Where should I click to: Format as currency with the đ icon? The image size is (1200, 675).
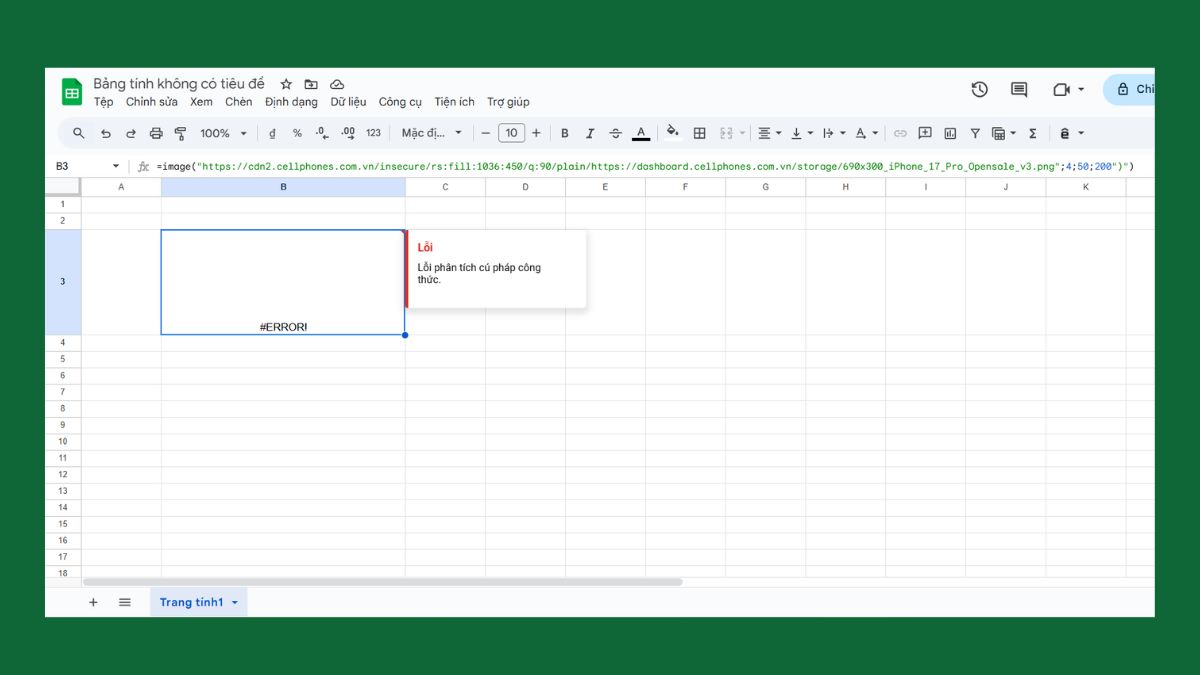(x=272, y=132)
